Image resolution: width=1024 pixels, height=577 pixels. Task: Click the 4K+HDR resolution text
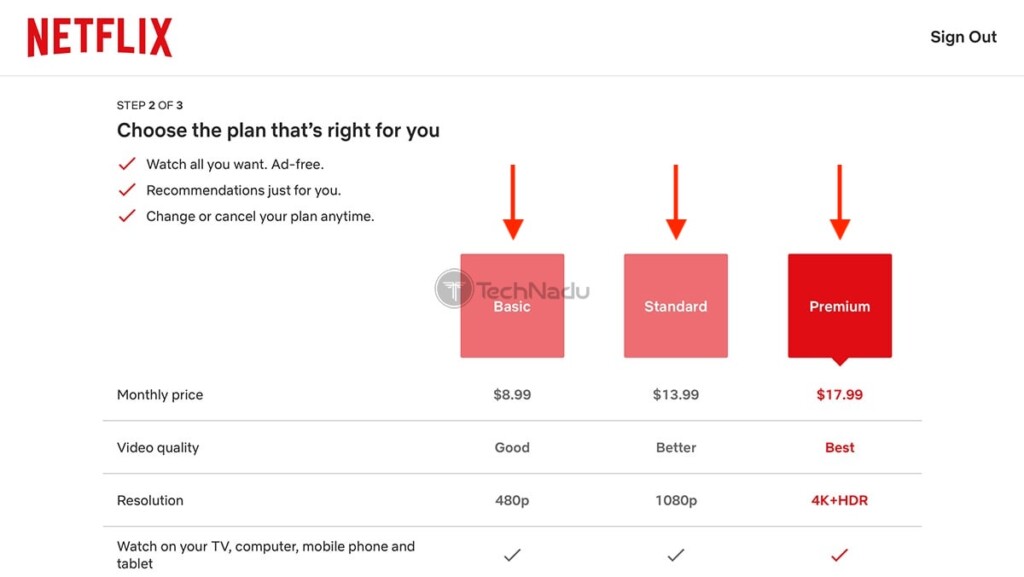coord(839,500)
